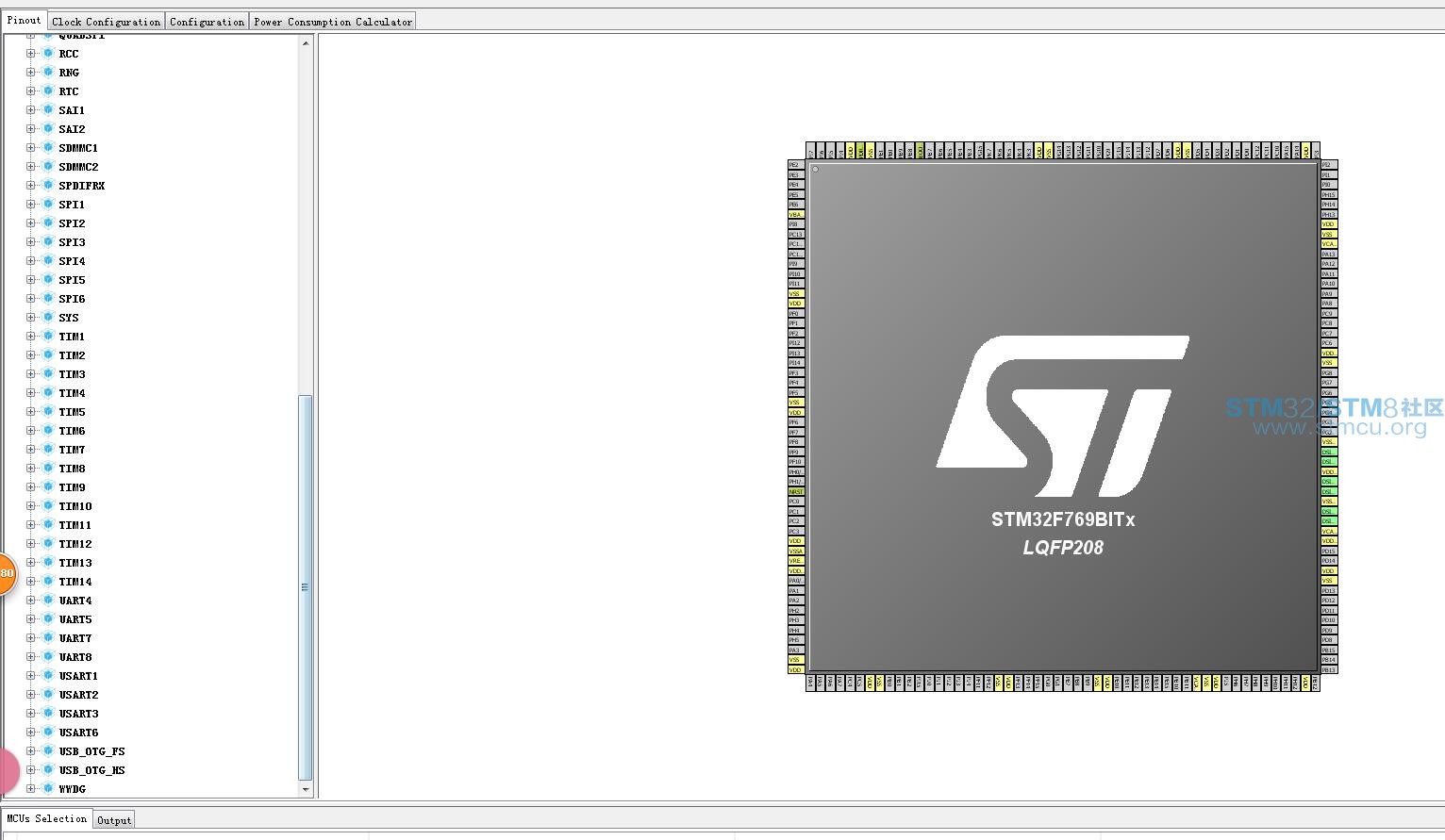Click the RTC peripheral icon

coord(48,91)
